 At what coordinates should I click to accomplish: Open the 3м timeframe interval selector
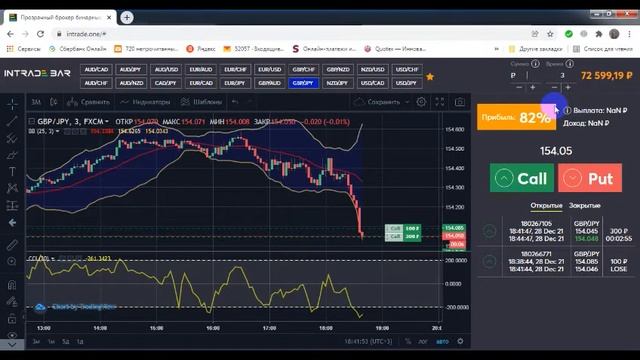(36, 102)
